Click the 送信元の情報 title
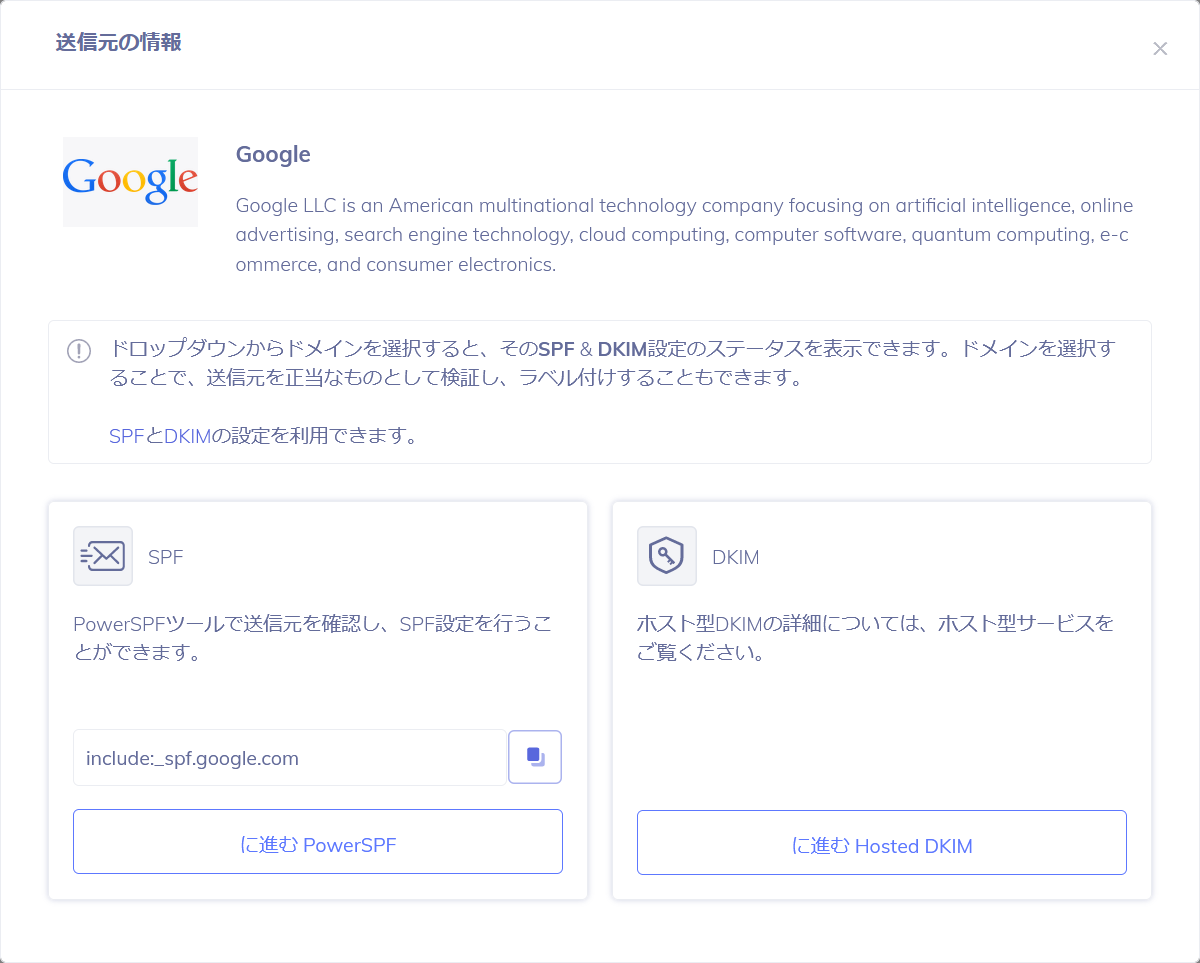This screenshot has height=963, width=1200. [118, 43]
